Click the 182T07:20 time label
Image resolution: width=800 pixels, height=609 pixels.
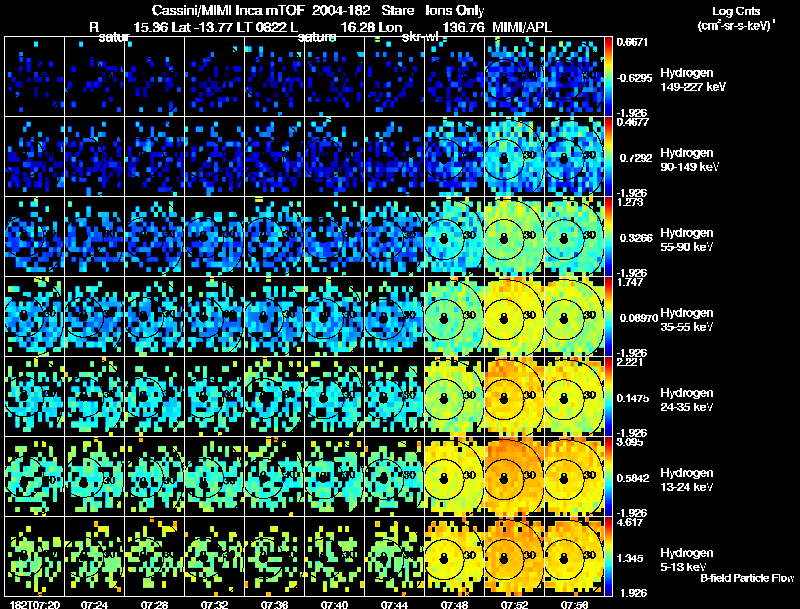click(x=35, y=604)
